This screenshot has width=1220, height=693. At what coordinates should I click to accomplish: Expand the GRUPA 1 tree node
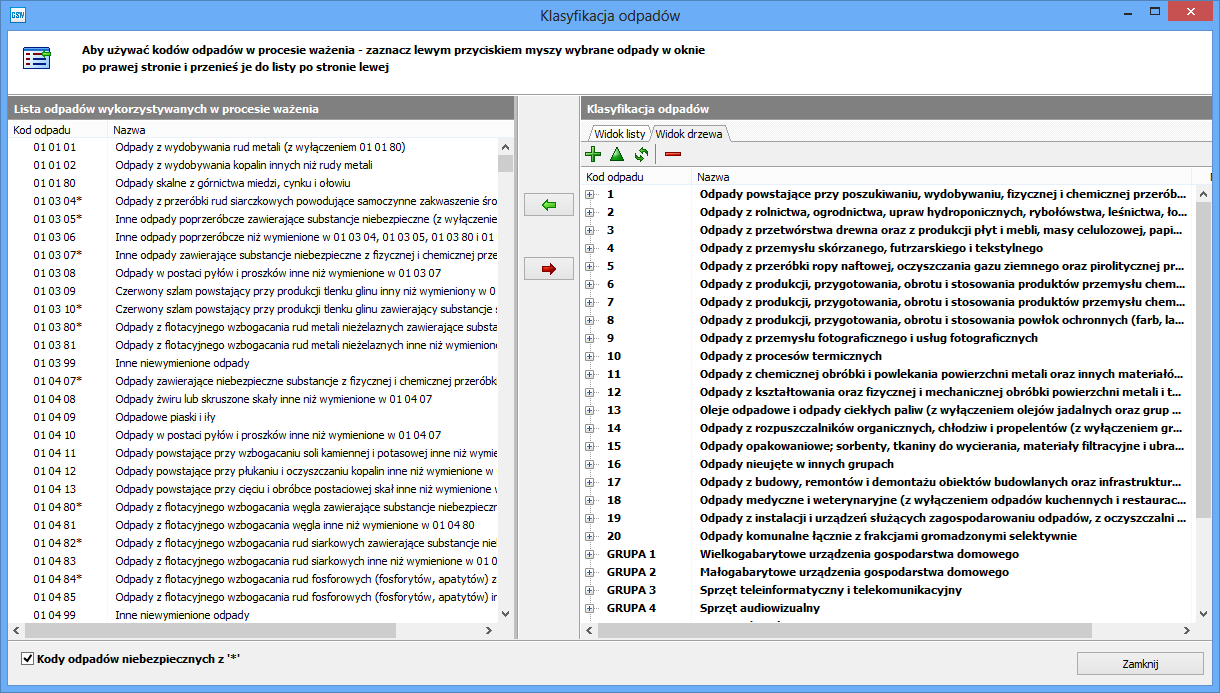tap(590, 554)
